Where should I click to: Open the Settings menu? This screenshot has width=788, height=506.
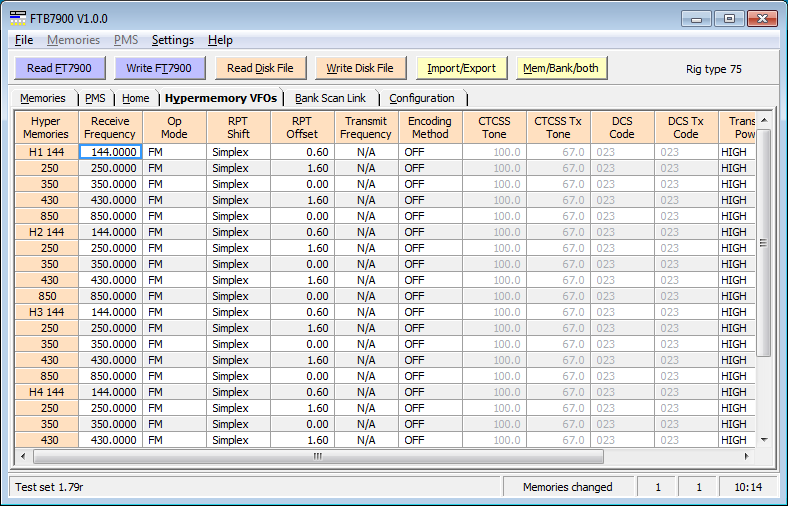point(172,40)
